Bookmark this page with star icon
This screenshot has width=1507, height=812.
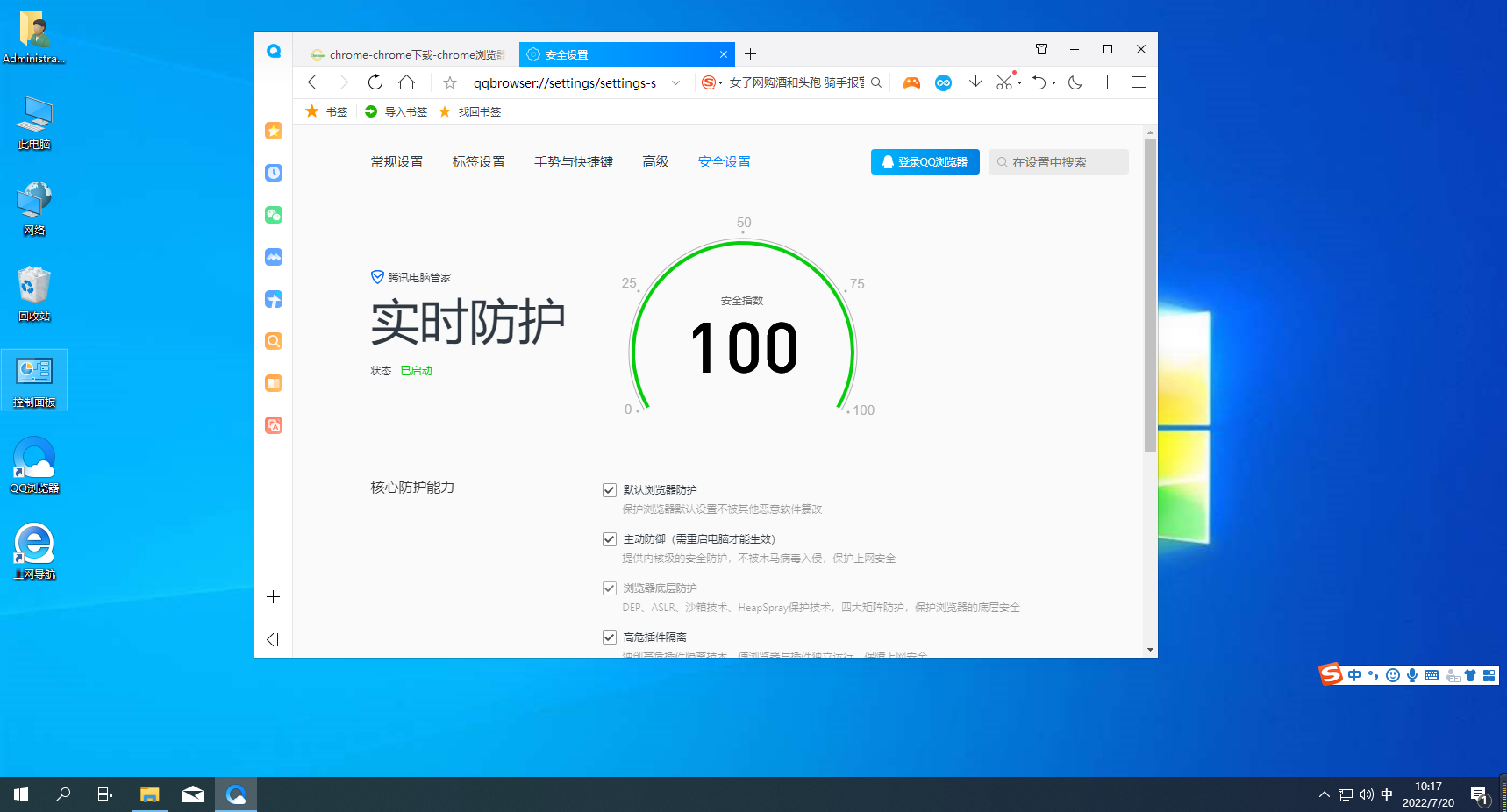point(450,82)
